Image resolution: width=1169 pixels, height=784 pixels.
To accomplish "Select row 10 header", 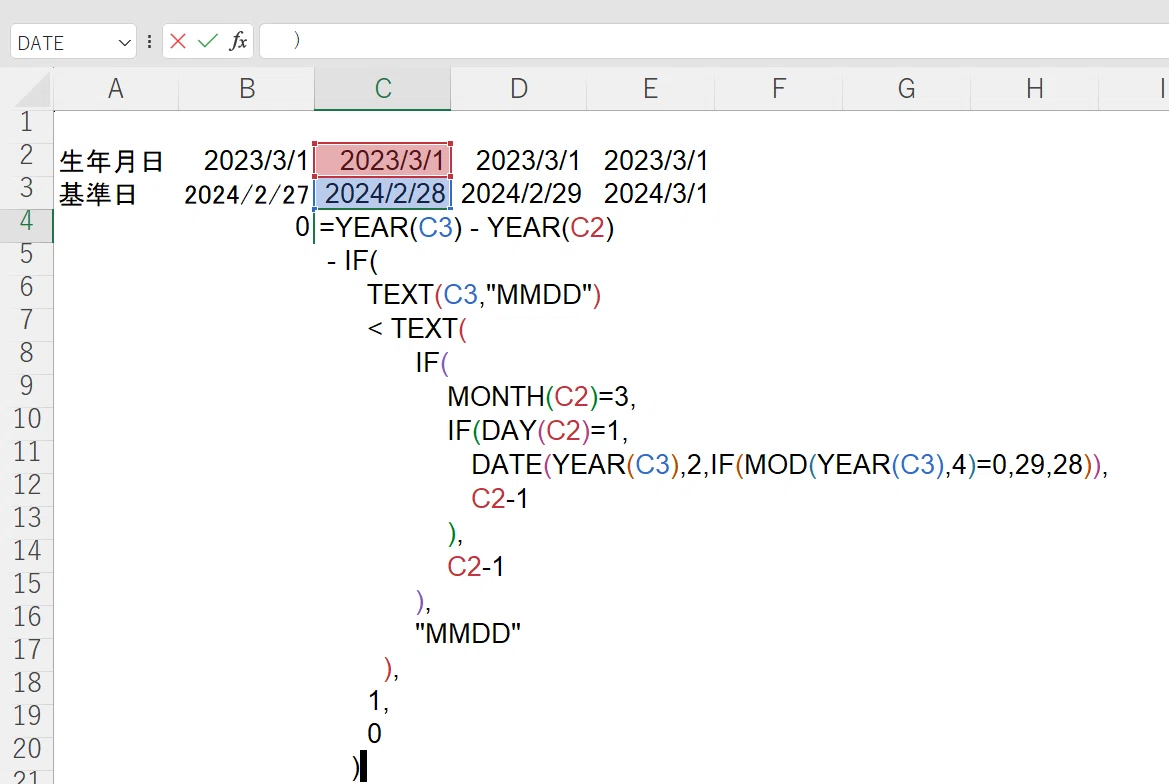I will [26, 419].
